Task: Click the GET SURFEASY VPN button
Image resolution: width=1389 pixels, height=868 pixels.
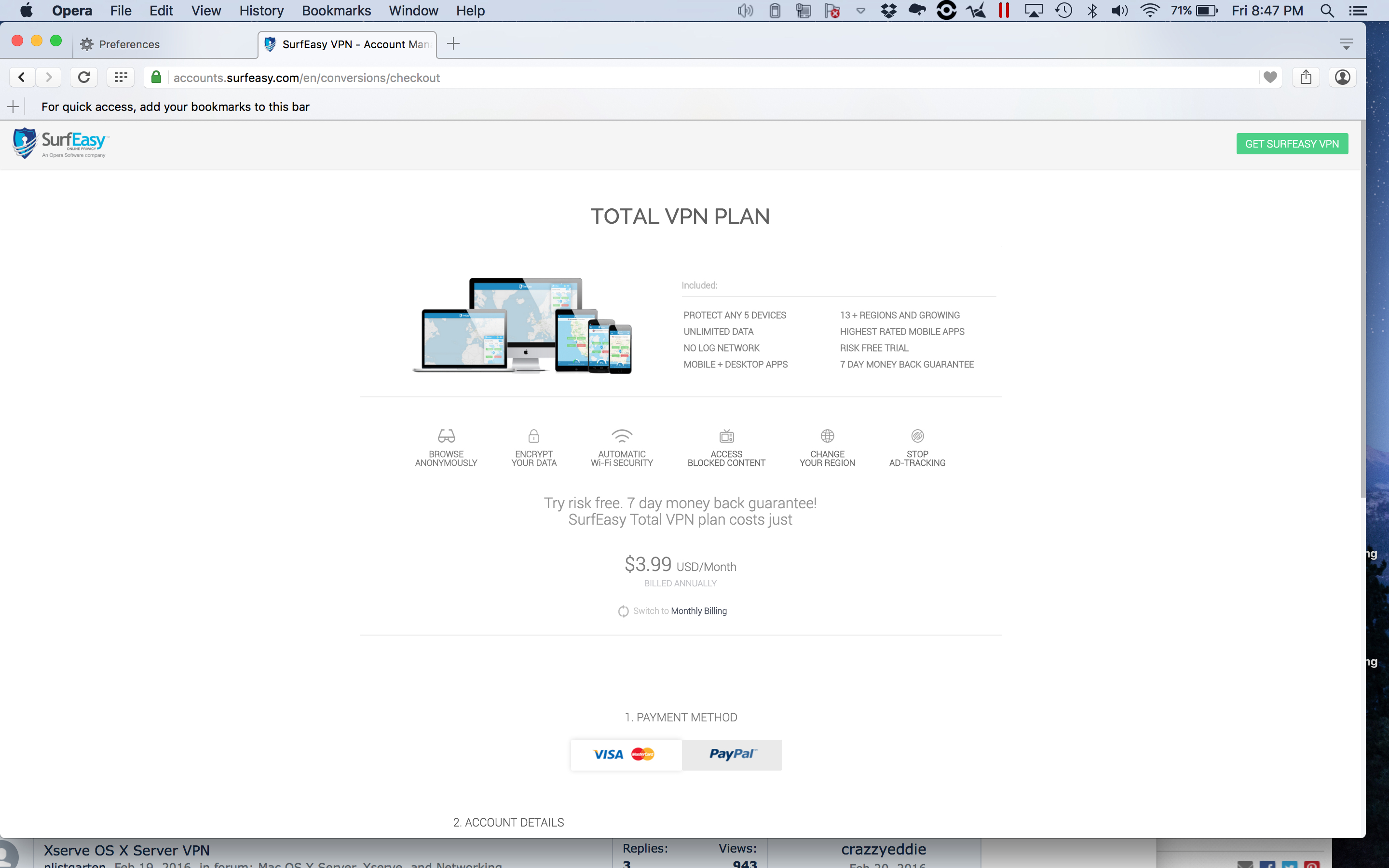Action: point(1292,144)
